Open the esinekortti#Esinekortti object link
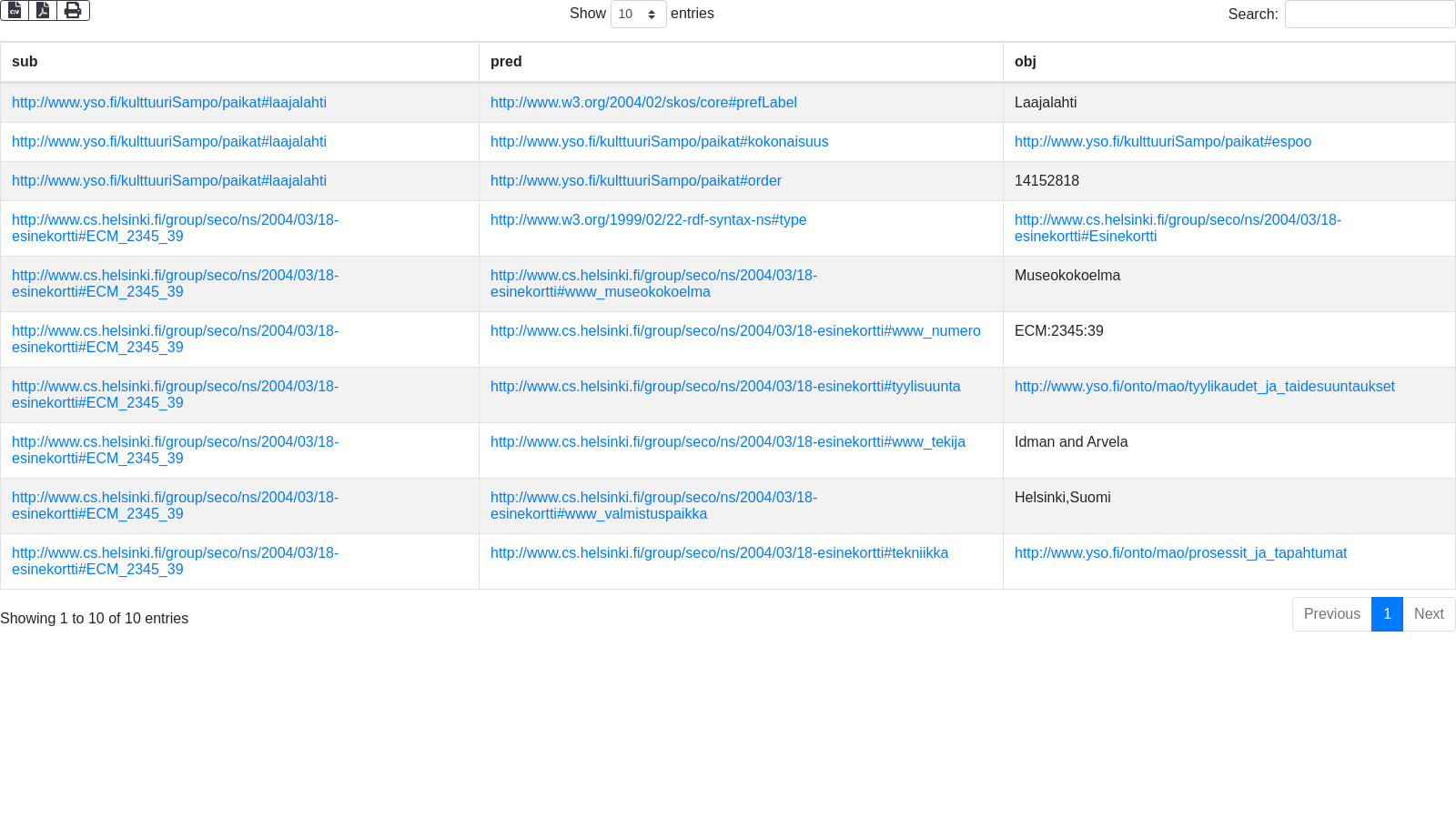 click(x=1177, y=228)
